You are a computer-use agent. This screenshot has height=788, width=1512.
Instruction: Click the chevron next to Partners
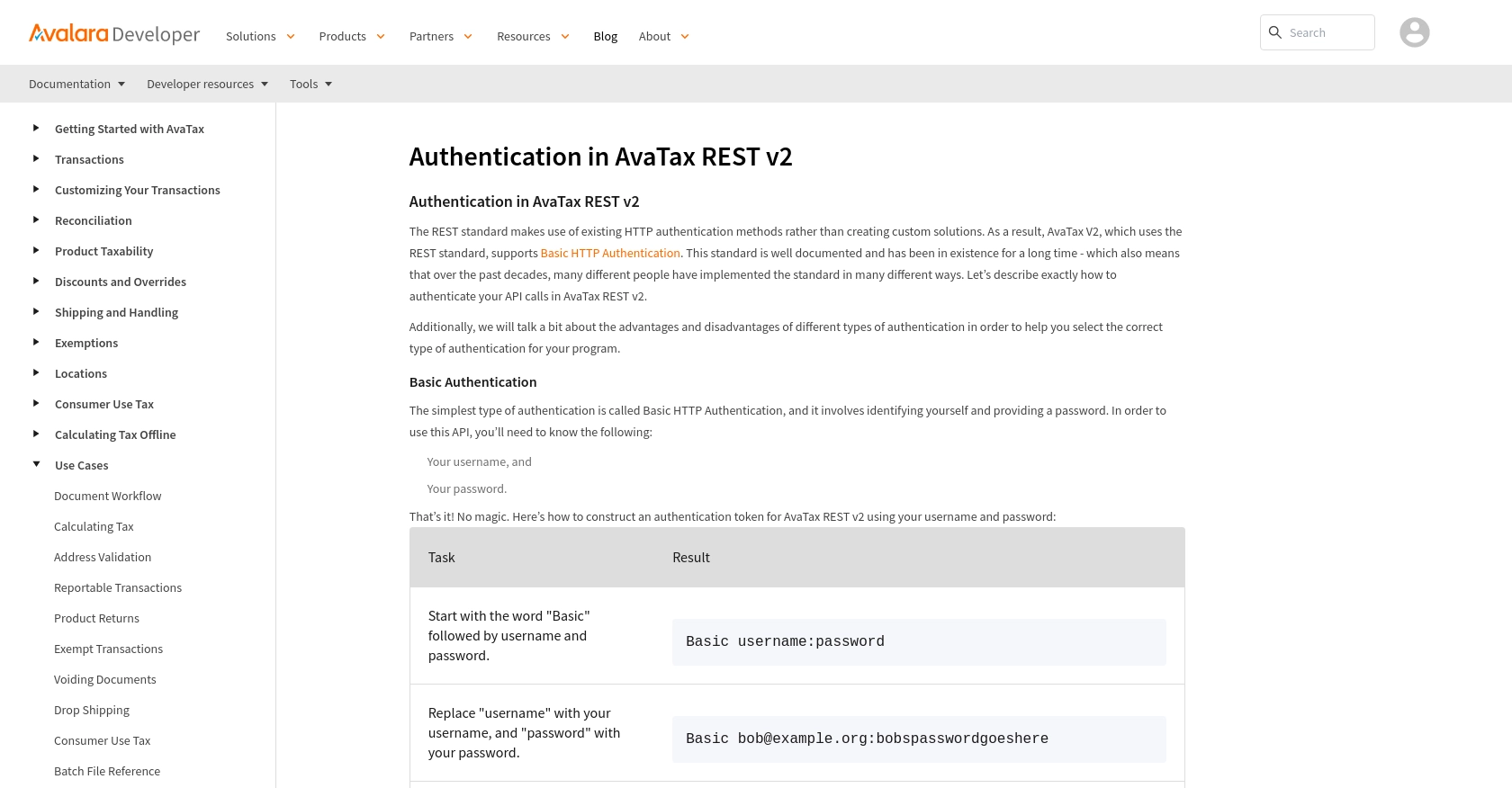[x=468, y=37]
